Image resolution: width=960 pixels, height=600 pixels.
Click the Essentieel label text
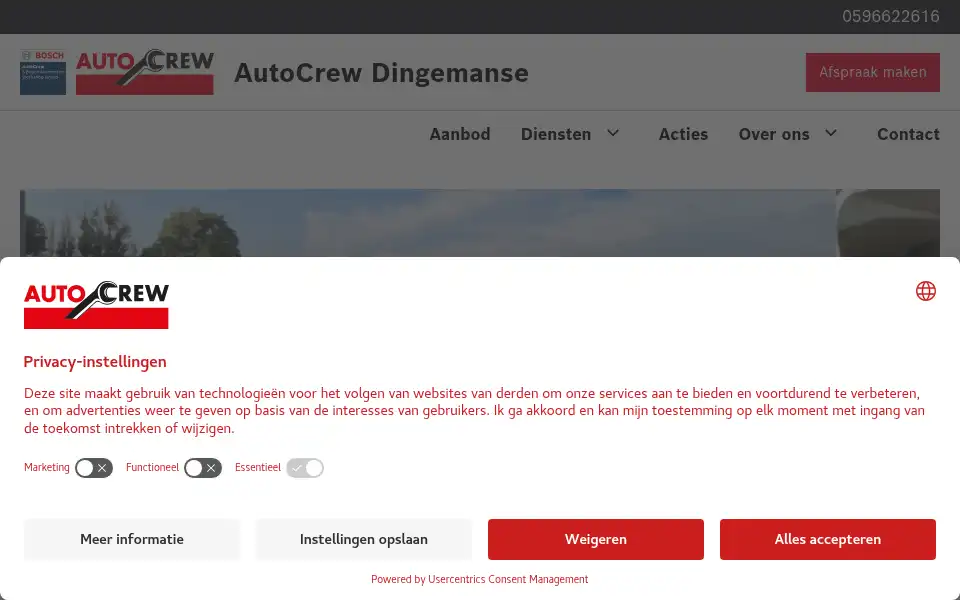coord(258,467)
